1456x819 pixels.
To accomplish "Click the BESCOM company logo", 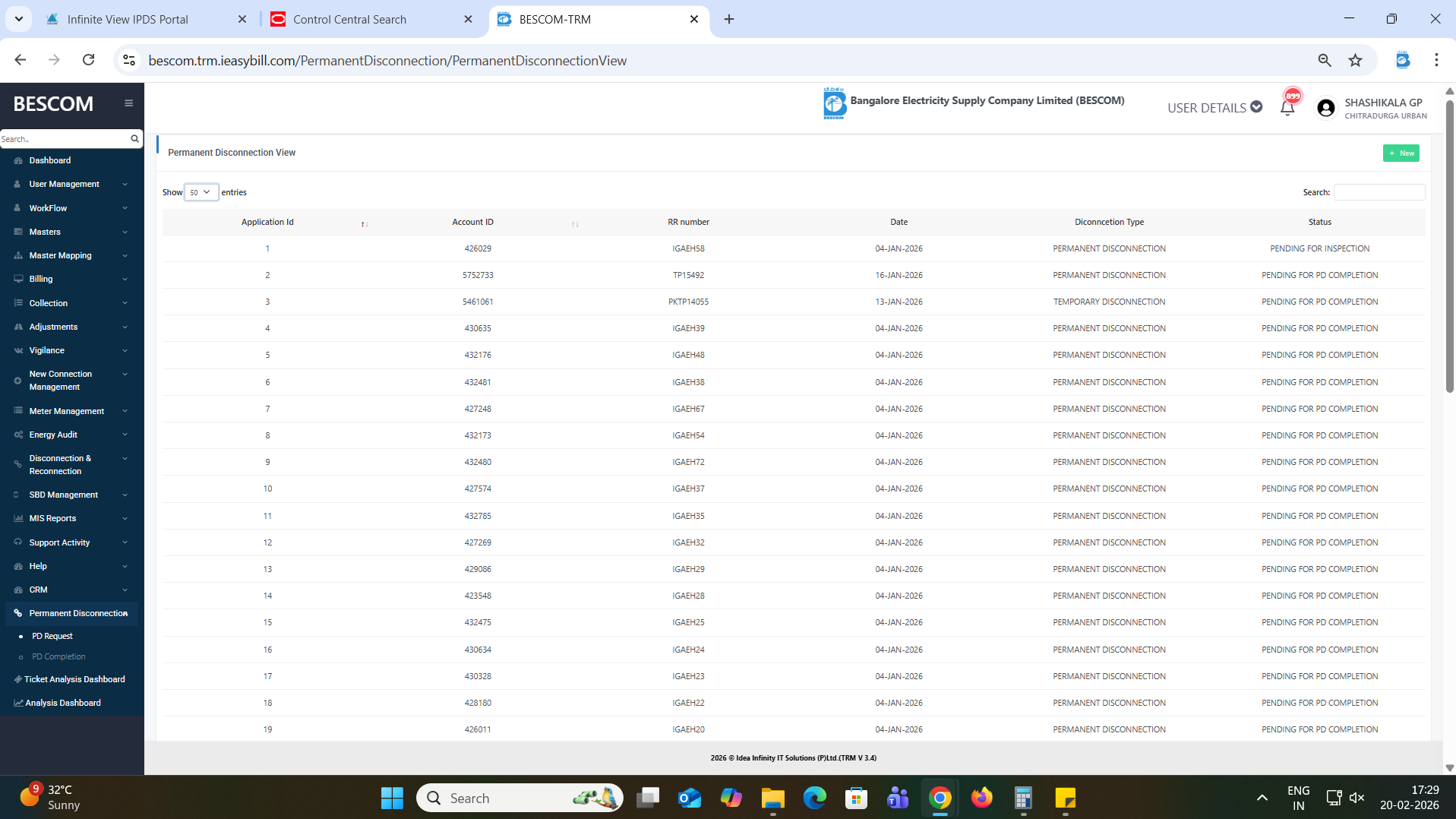I will click(x=834, y=103).
